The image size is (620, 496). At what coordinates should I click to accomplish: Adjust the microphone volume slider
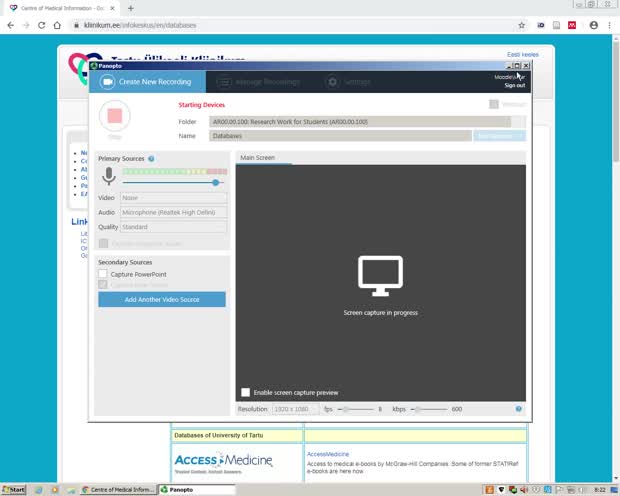pos(215,183)
